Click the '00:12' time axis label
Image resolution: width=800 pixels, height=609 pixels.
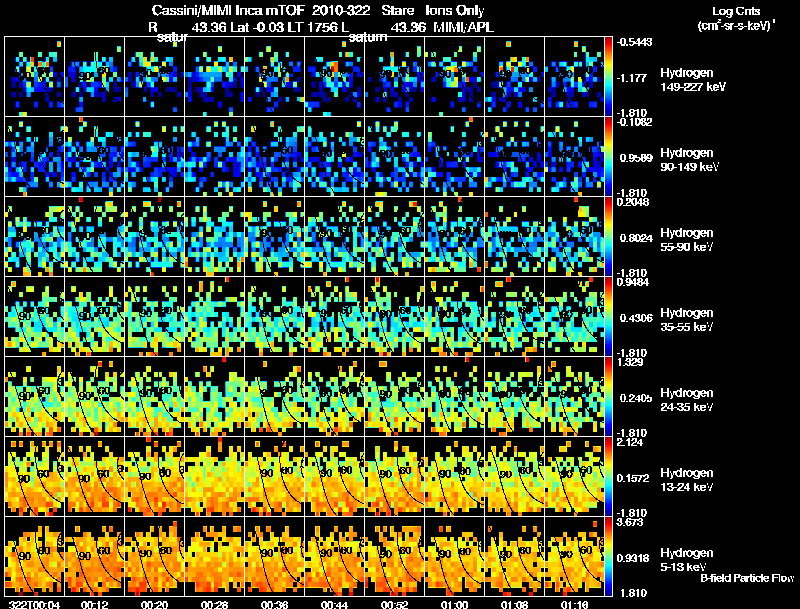point(94,604)
